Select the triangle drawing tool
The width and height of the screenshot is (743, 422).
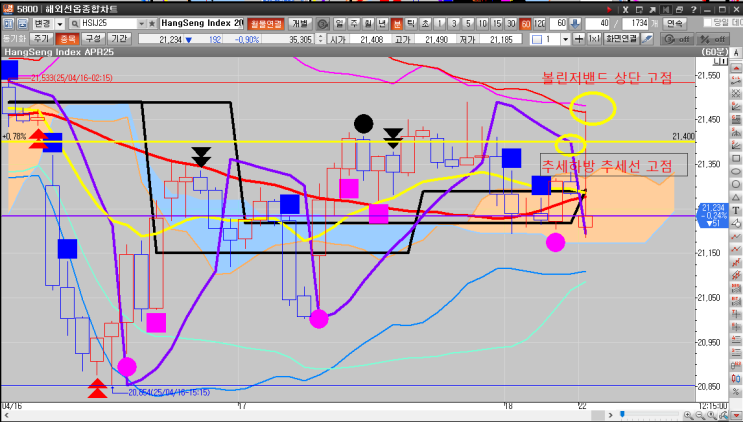[736, 197]
